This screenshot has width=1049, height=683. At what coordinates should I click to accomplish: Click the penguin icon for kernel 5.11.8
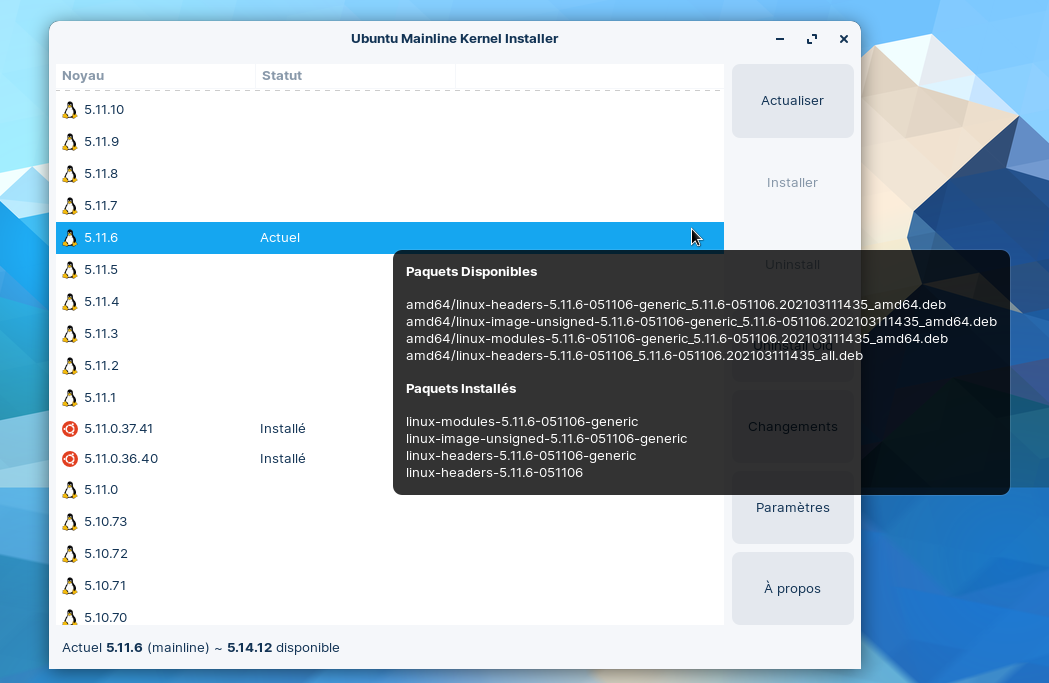(x=70, y=174)
